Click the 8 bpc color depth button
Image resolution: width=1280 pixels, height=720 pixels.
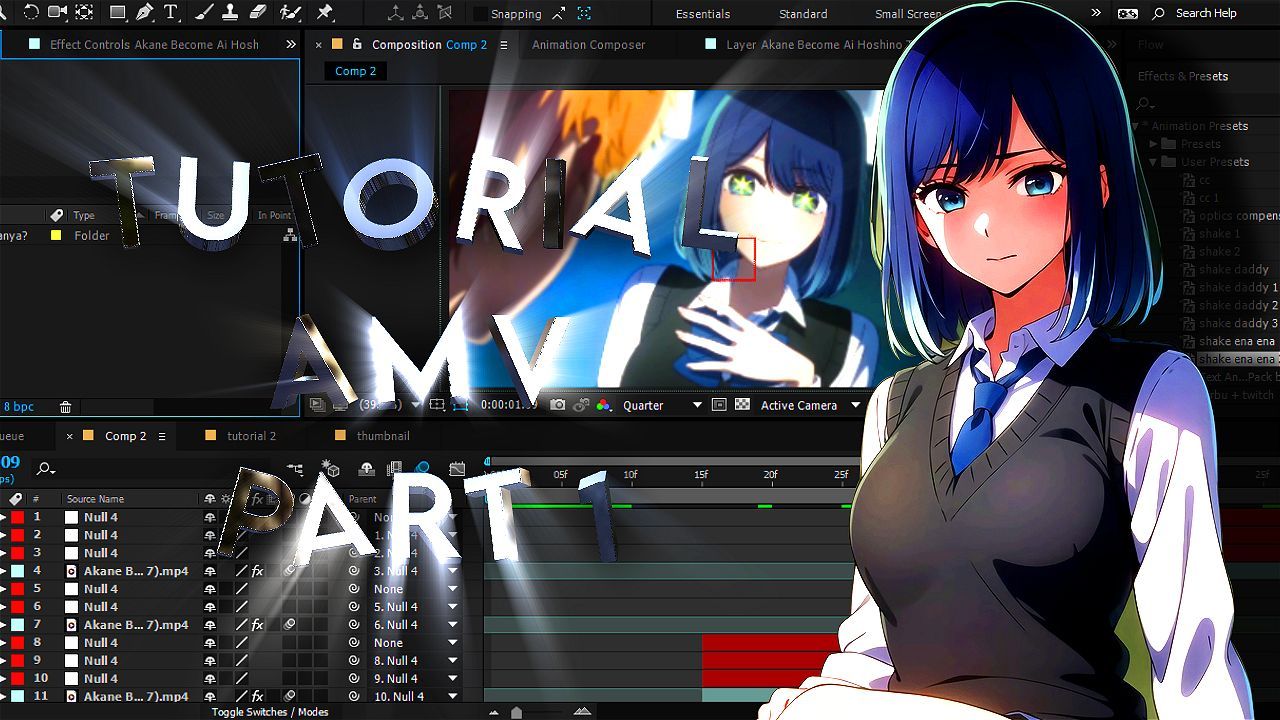18,407
